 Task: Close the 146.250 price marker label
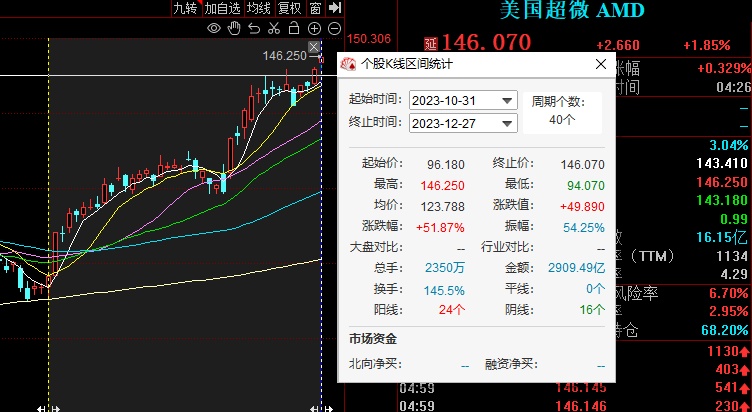pos(314,47)
